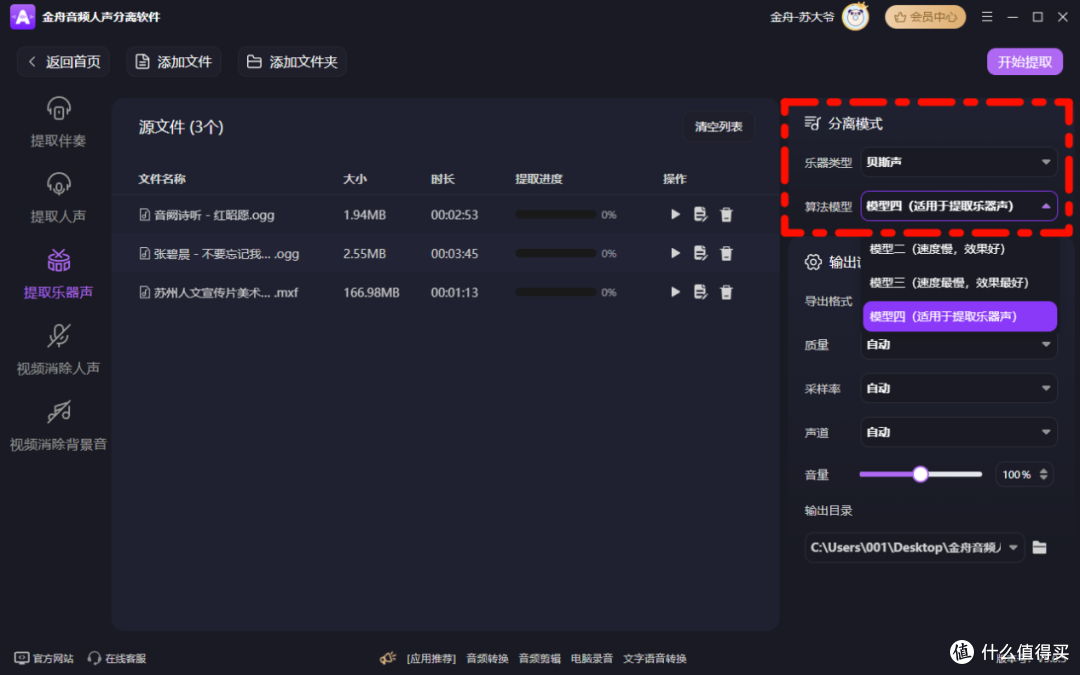Choose 模型二（速度慢，效果好）option
The image size is (1080, 675).
pyautogui.click(x=959, y=249)
